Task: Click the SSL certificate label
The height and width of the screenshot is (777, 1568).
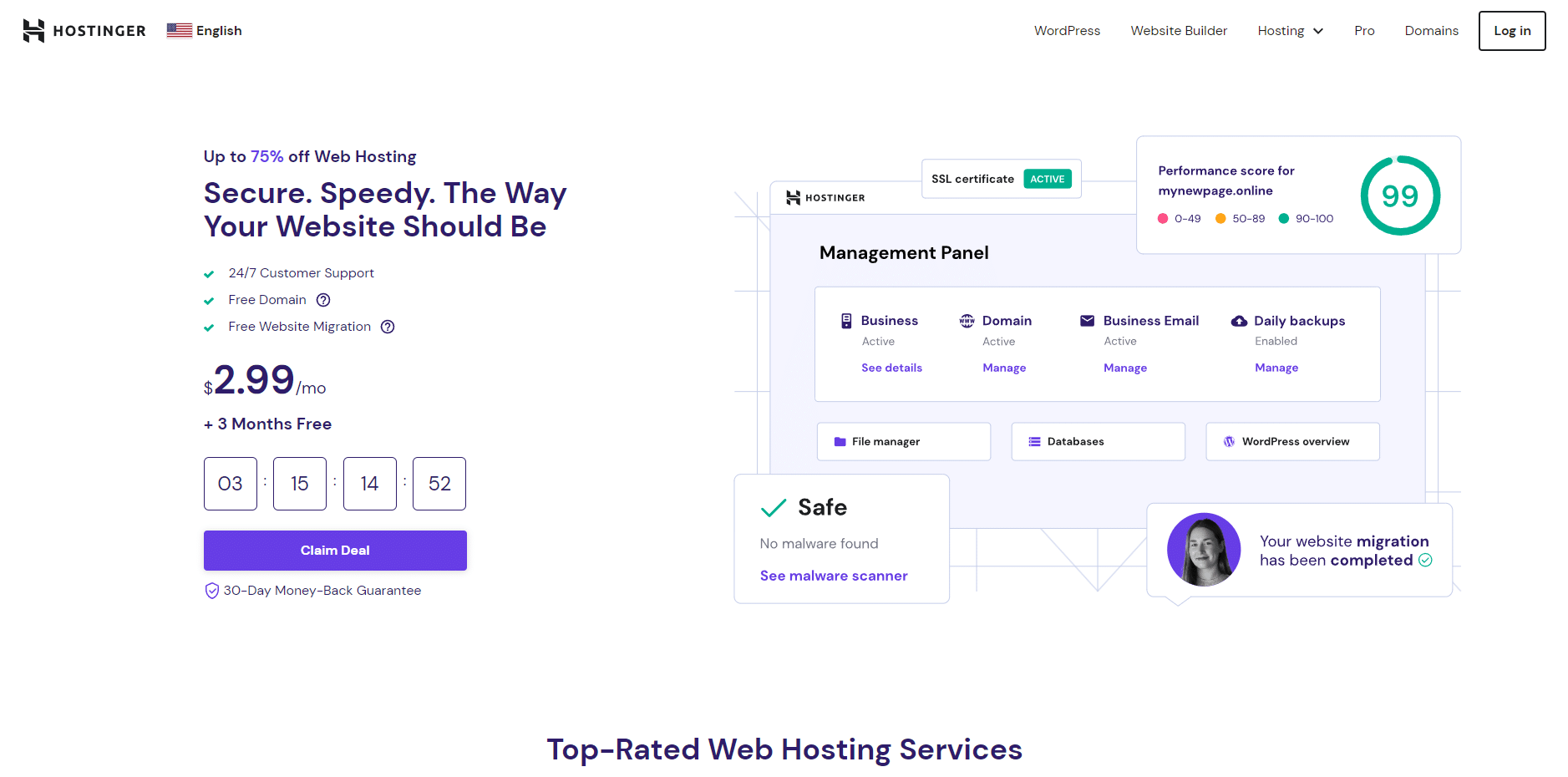Action: [x=972, y=179]
